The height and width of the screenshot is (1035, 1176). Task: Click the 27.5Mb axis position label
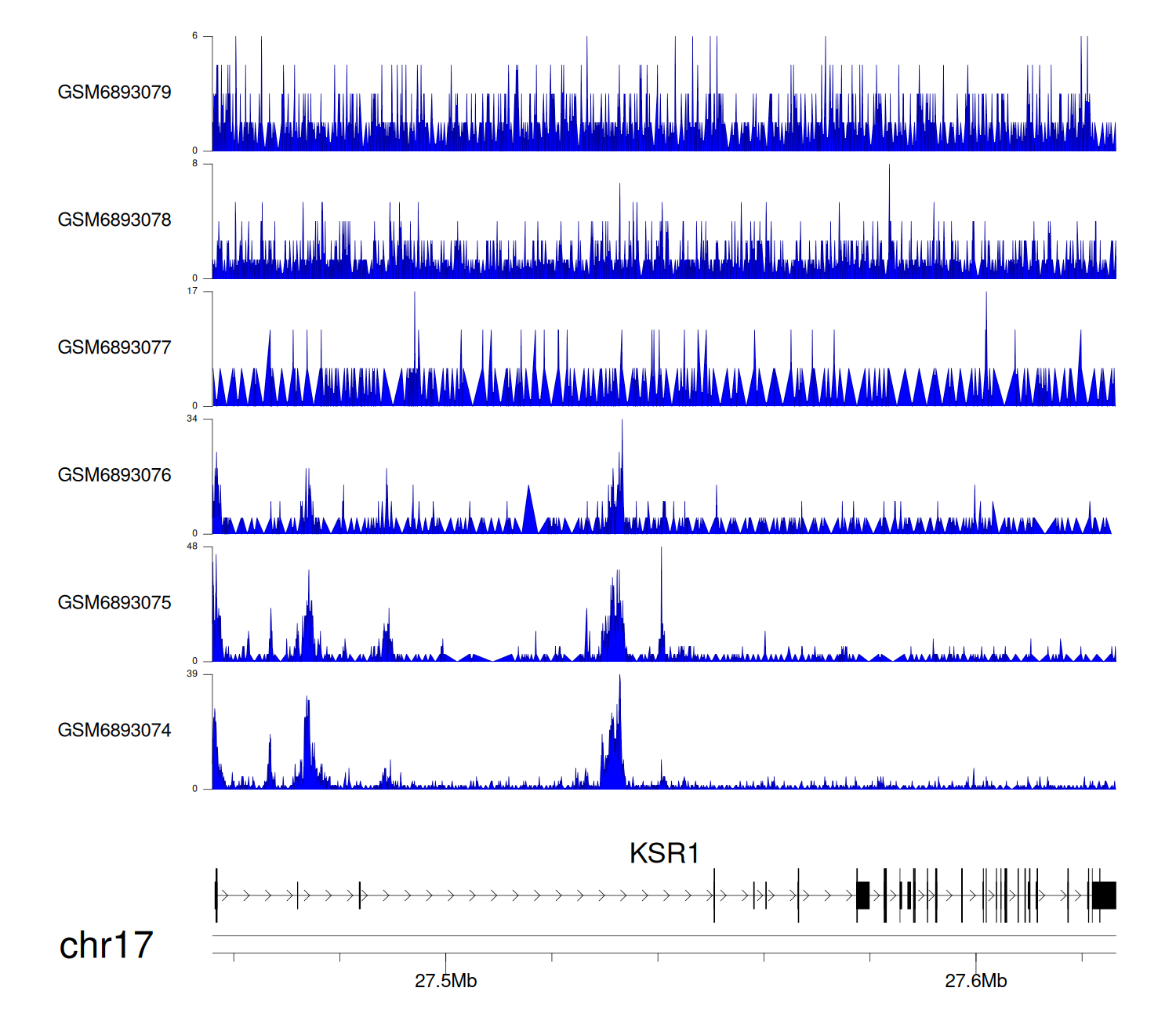click(x=445, y=981)
